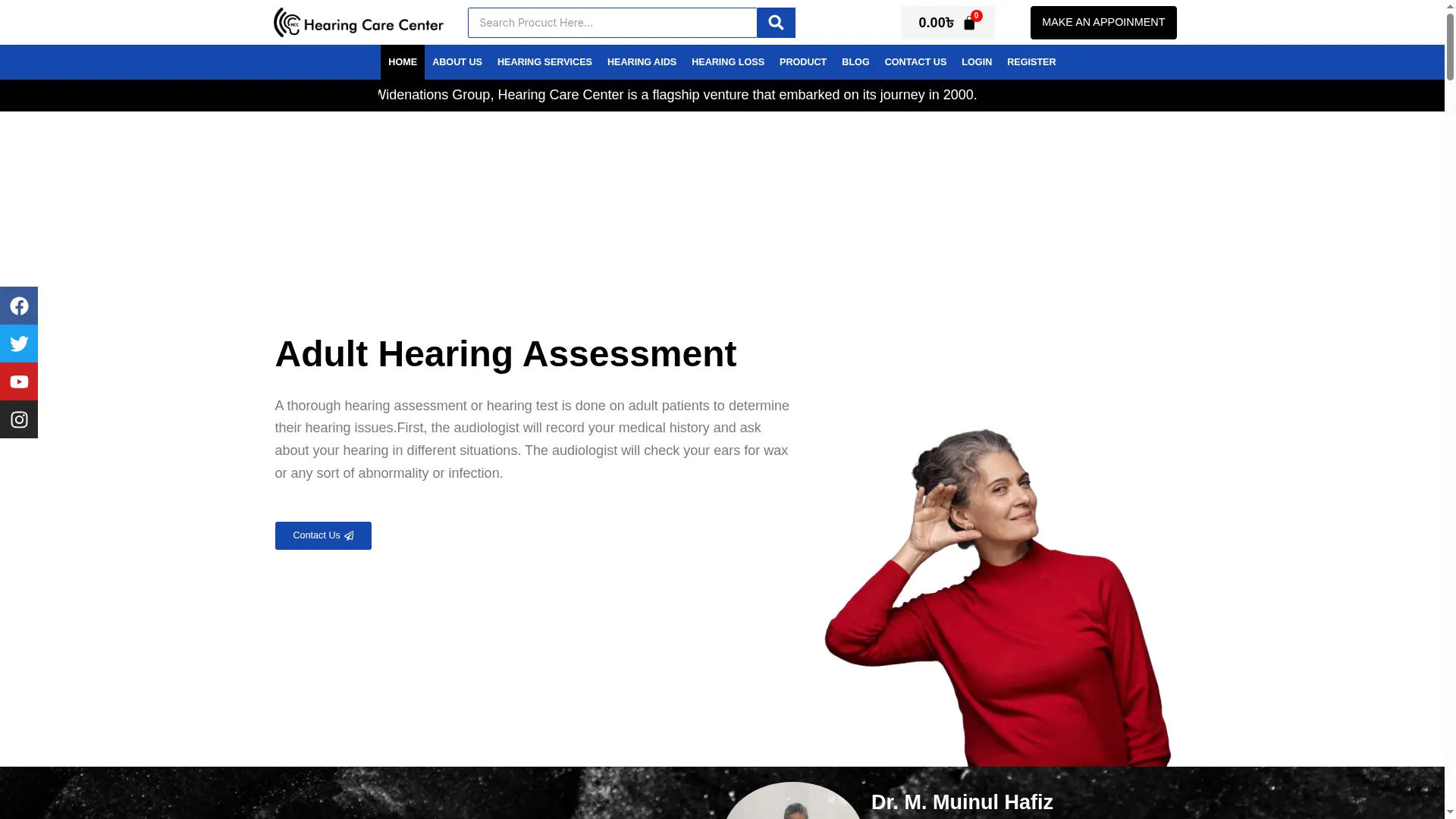This screenshot has width=1456, height=819.
Task: Open the ABOUT US menu item
Action: (x=457, y=62)
